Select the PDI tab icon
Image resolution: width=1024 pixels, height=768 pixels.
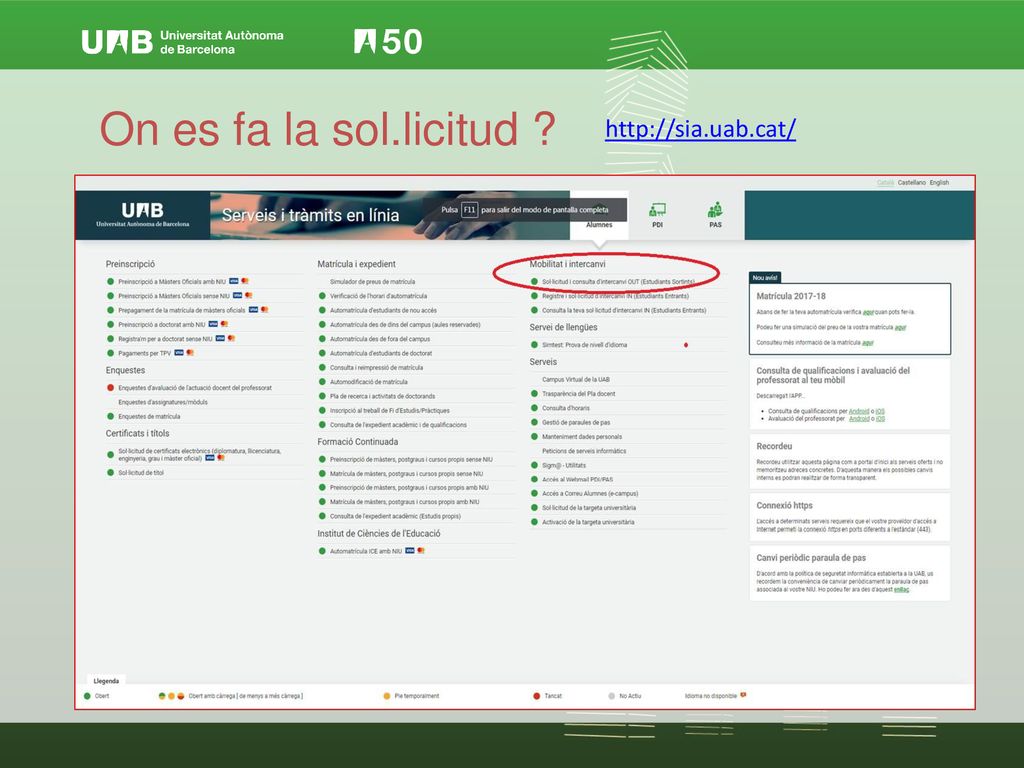(657, 210)
